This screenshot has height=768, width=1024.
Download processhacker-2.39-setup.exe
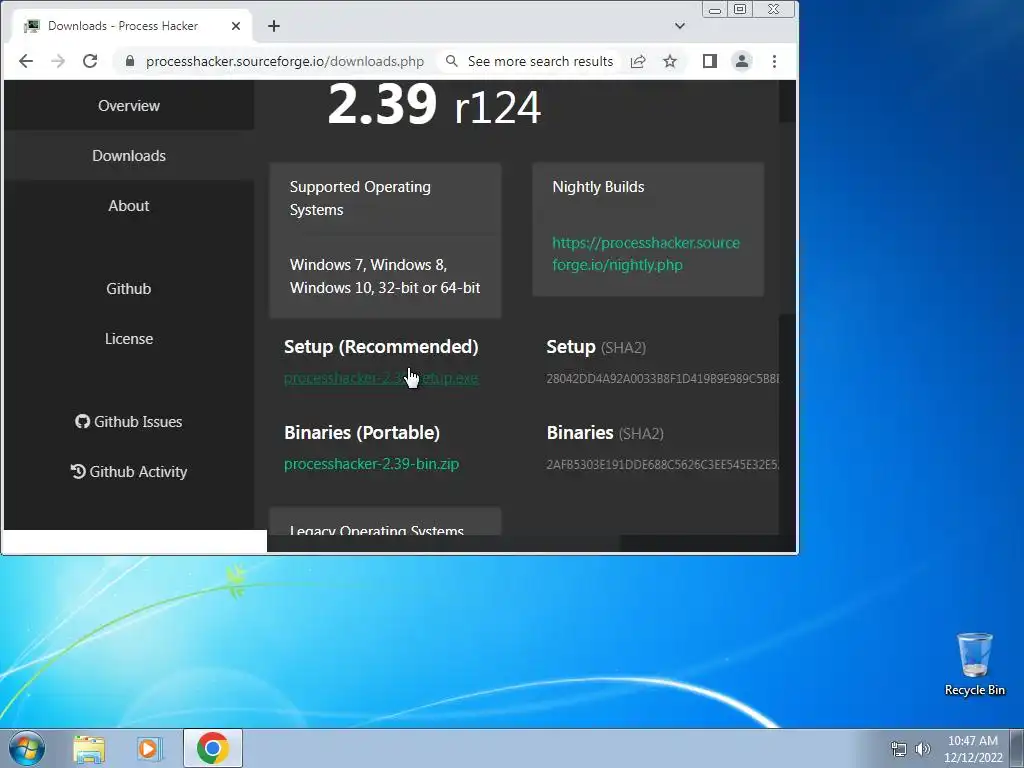pyautogui.click(x=381, y=378)
